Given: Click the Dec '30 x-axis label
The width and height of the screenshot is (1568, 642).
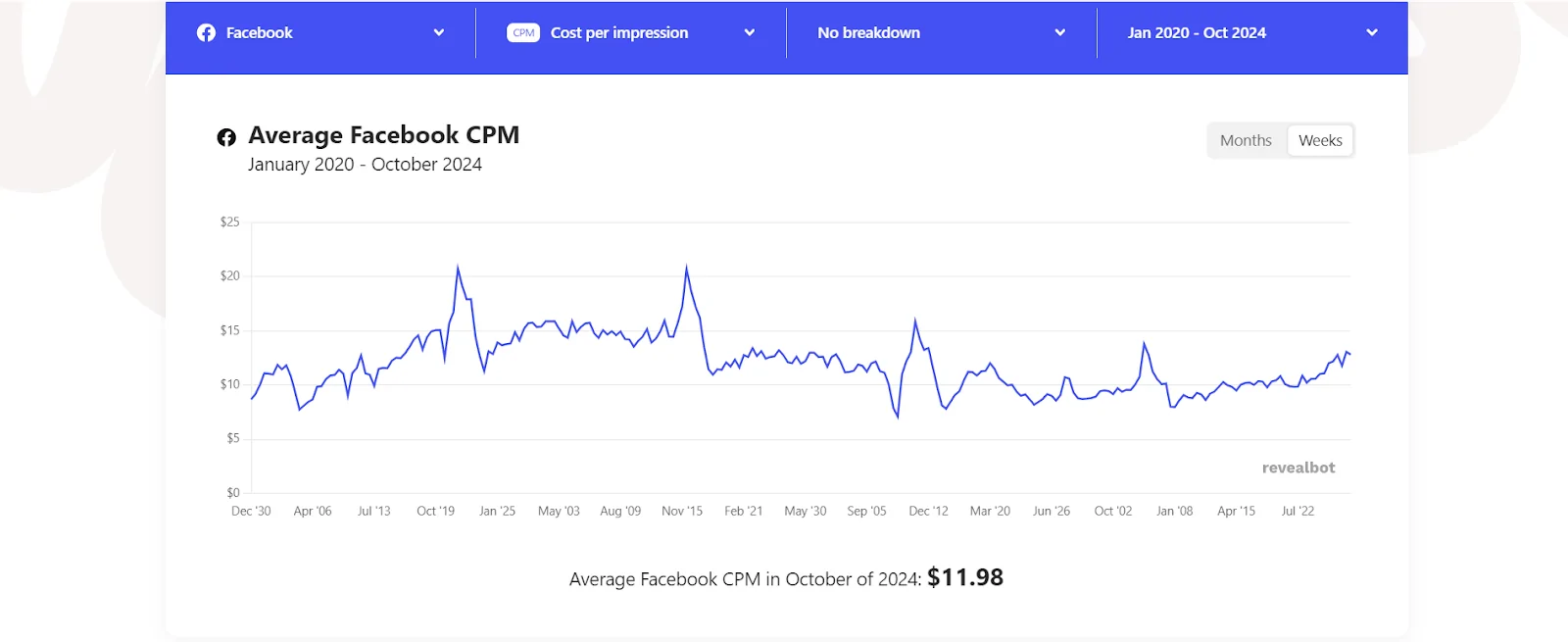Looking at the screenshot, I should 251,512.
